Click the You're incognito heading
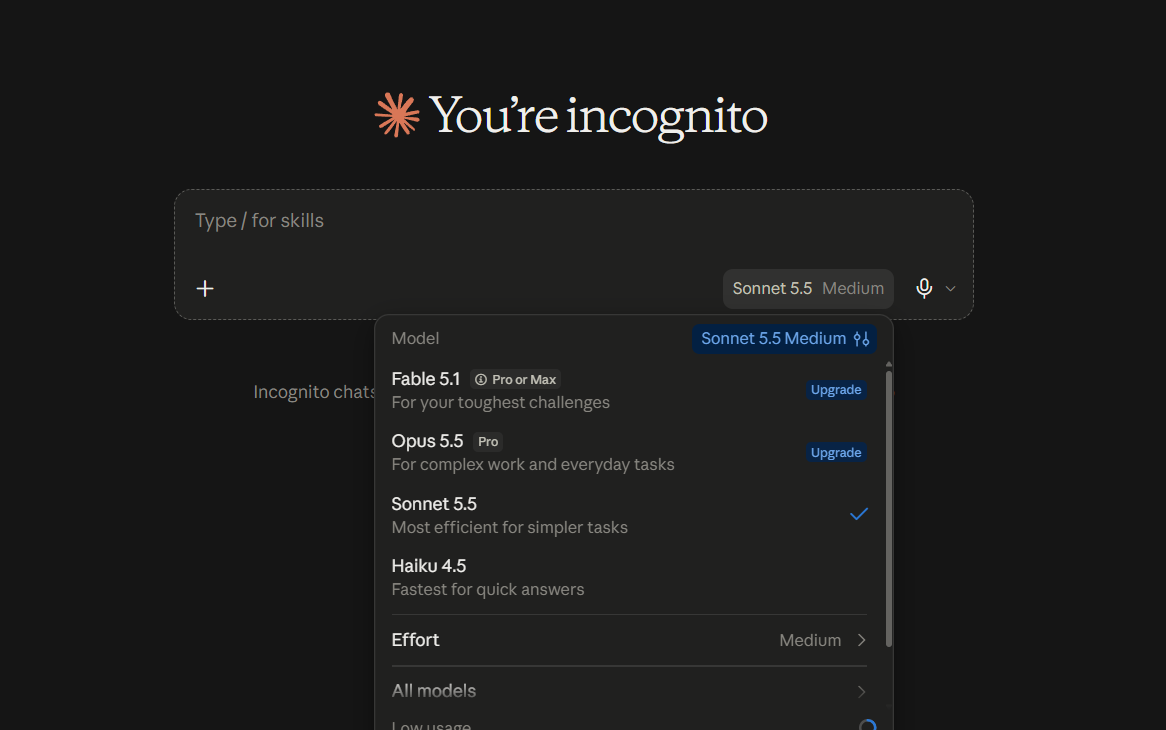 pyautogui.click(x=598, y=117)
